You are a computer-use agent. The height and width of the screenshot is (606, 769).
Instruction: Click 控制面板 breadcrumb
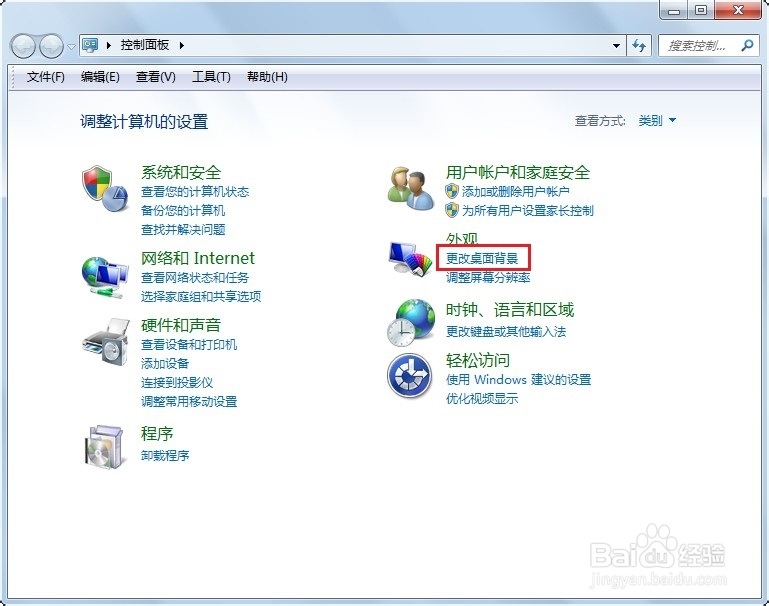click(145, 45)
